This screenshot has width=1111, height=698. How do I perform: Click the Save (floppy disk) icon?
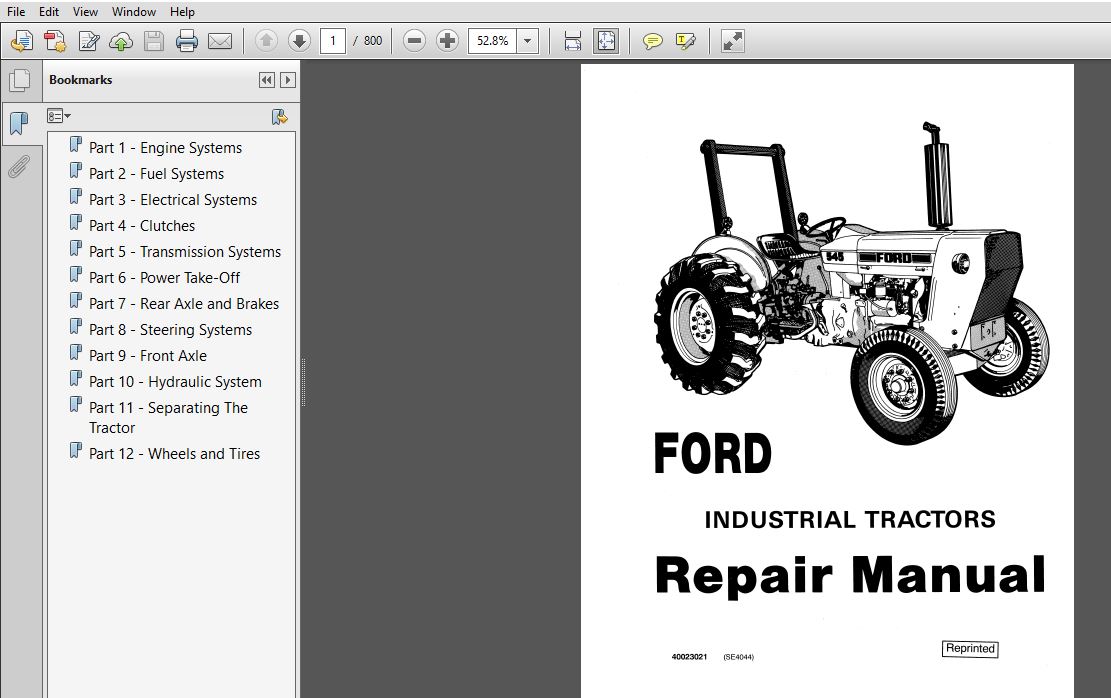(154, 41)
